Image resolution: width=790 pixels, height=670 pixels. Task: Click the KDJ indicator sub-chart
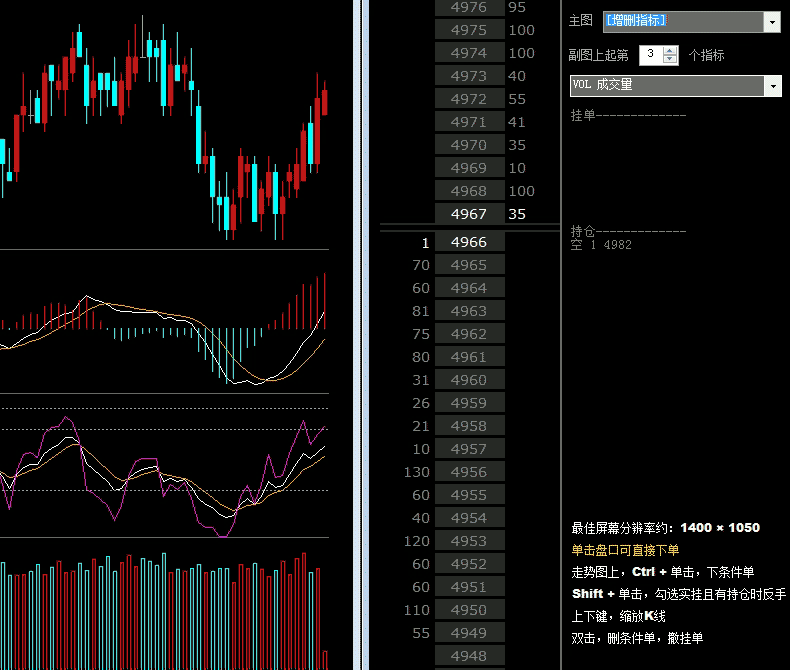click(x=165, y=466)
